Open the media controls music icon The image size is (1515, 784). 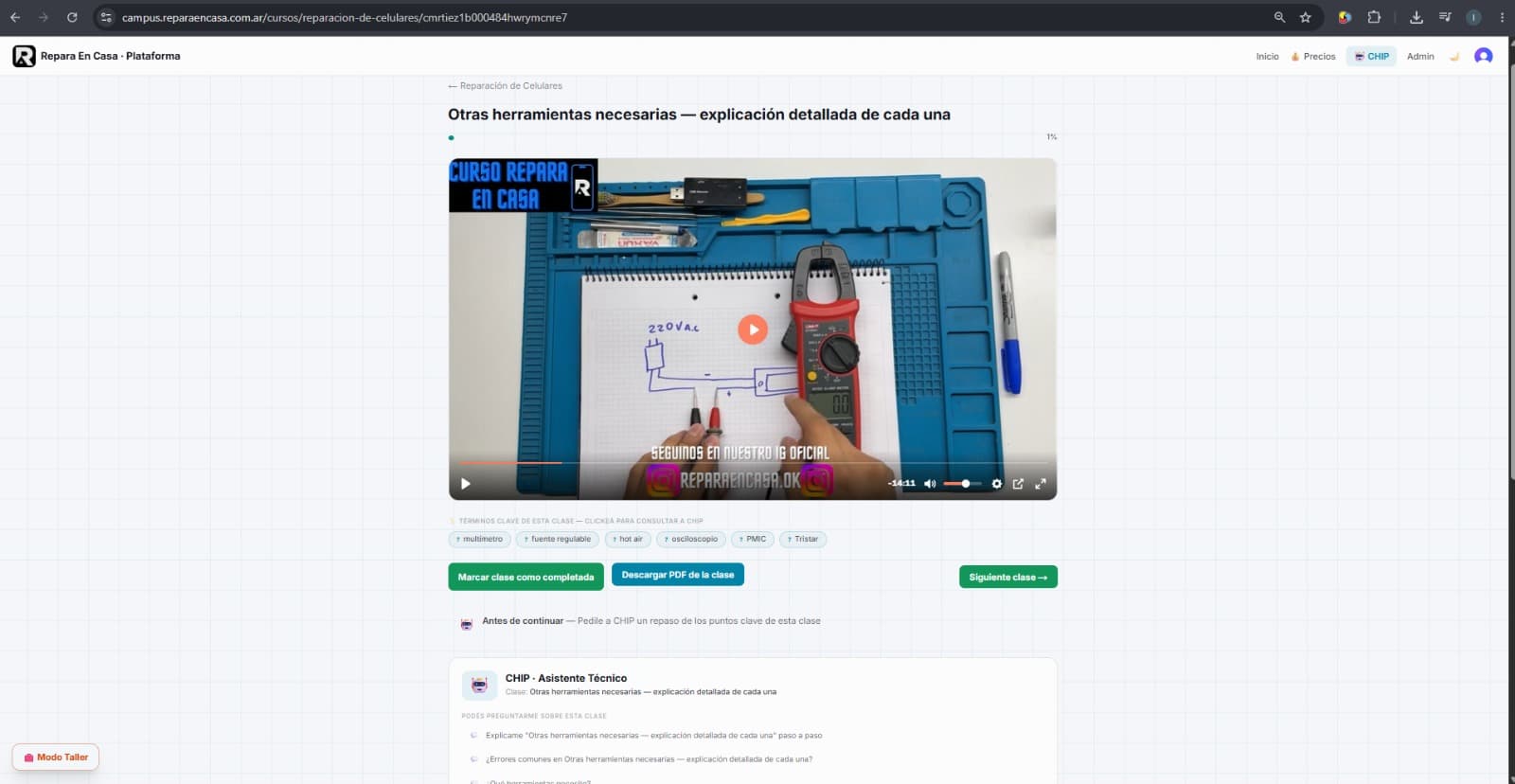pos(1445,17)
